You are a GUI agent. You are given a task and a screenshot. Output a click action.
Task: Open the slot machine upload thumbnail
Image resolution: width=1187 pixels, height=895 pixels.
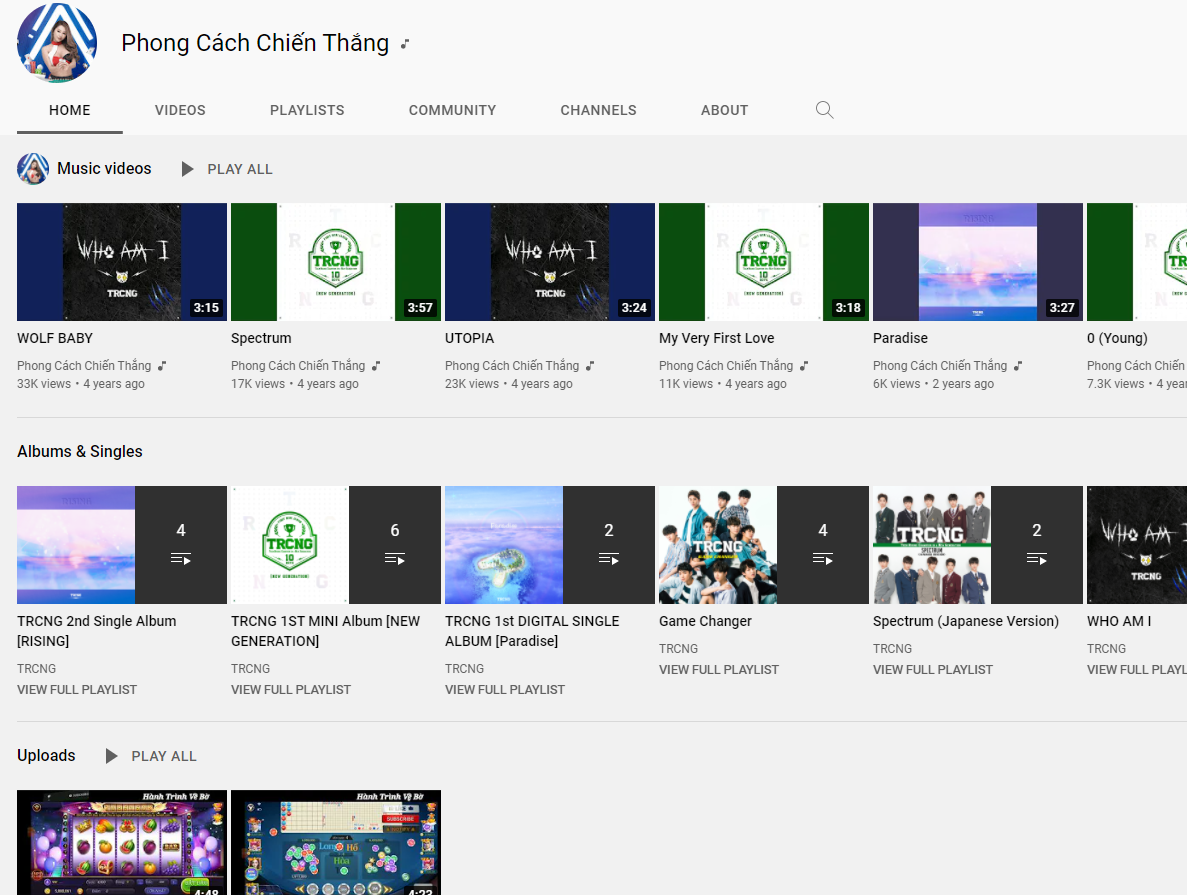coord(122,843)
